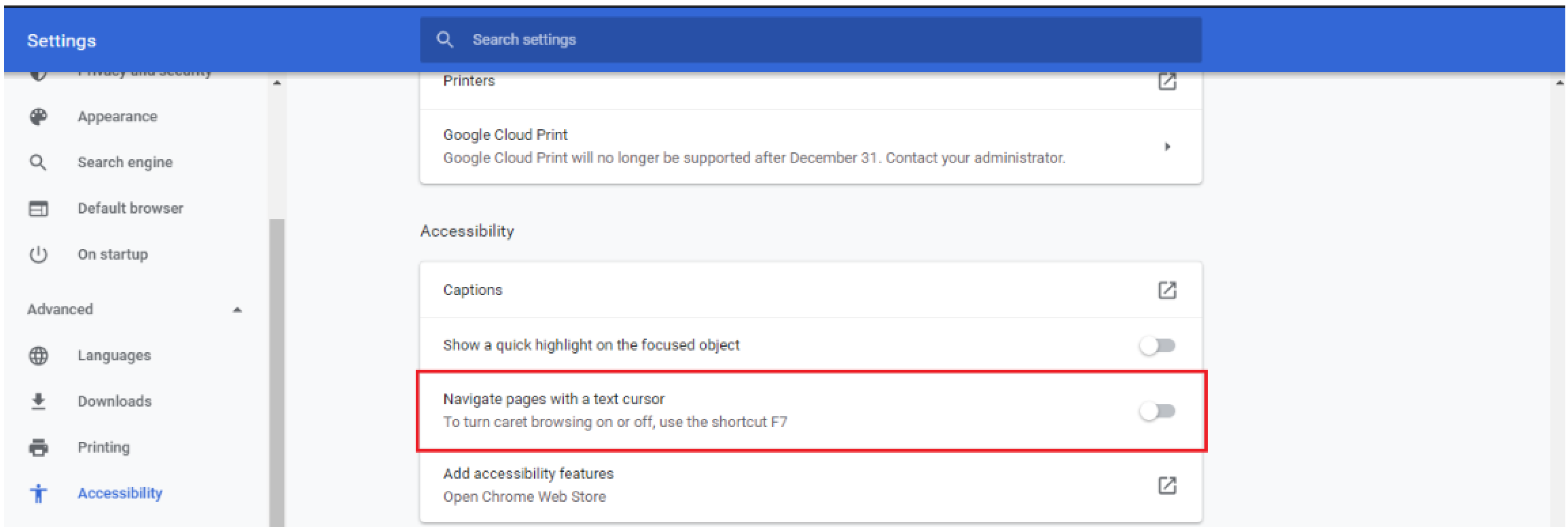
Task: Click the Printing printer icon
Action: (39, 447)
